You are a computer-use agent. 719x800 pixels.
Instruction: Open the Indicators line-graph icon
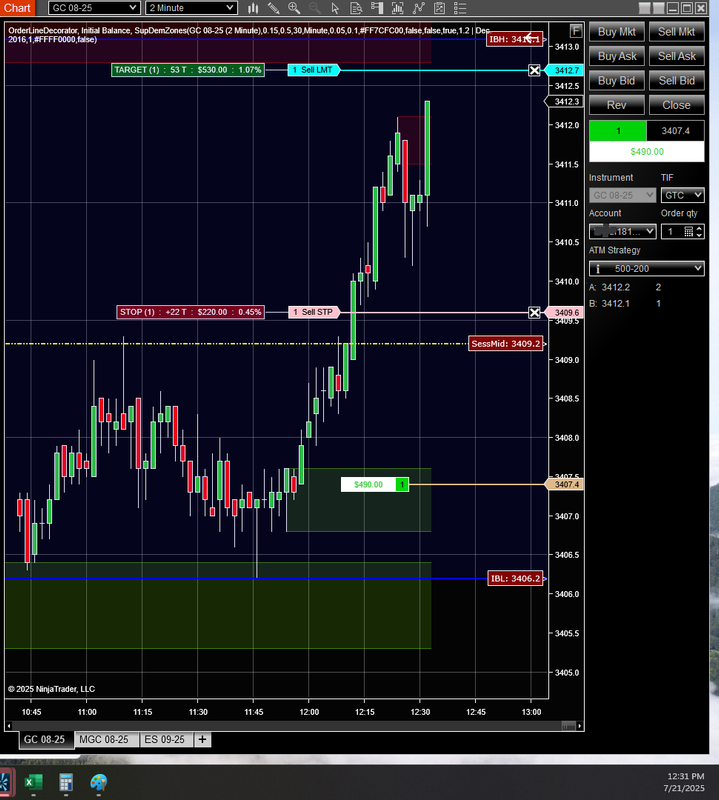[418, 8]
